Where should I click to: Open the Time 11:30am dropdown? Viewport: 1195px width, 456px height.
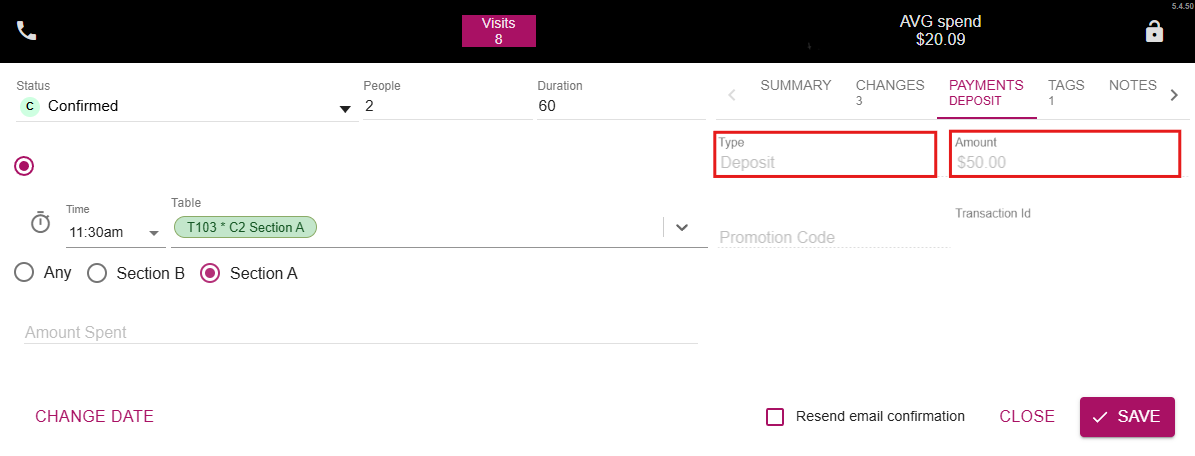pos(115,233)
